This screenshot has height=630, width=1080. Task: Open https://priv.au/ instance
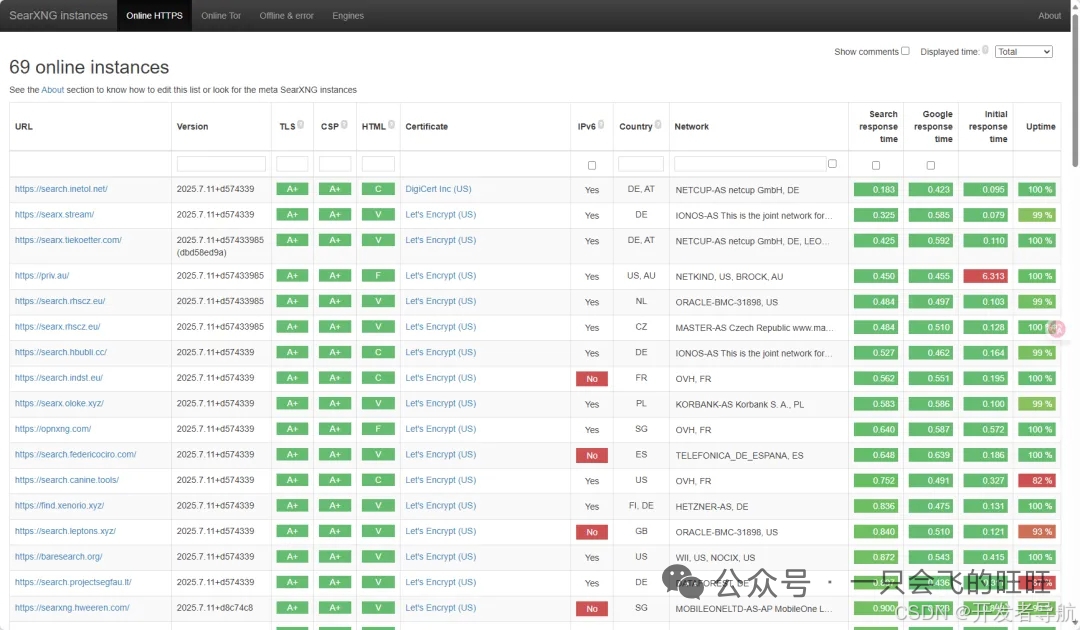point(42,275)
